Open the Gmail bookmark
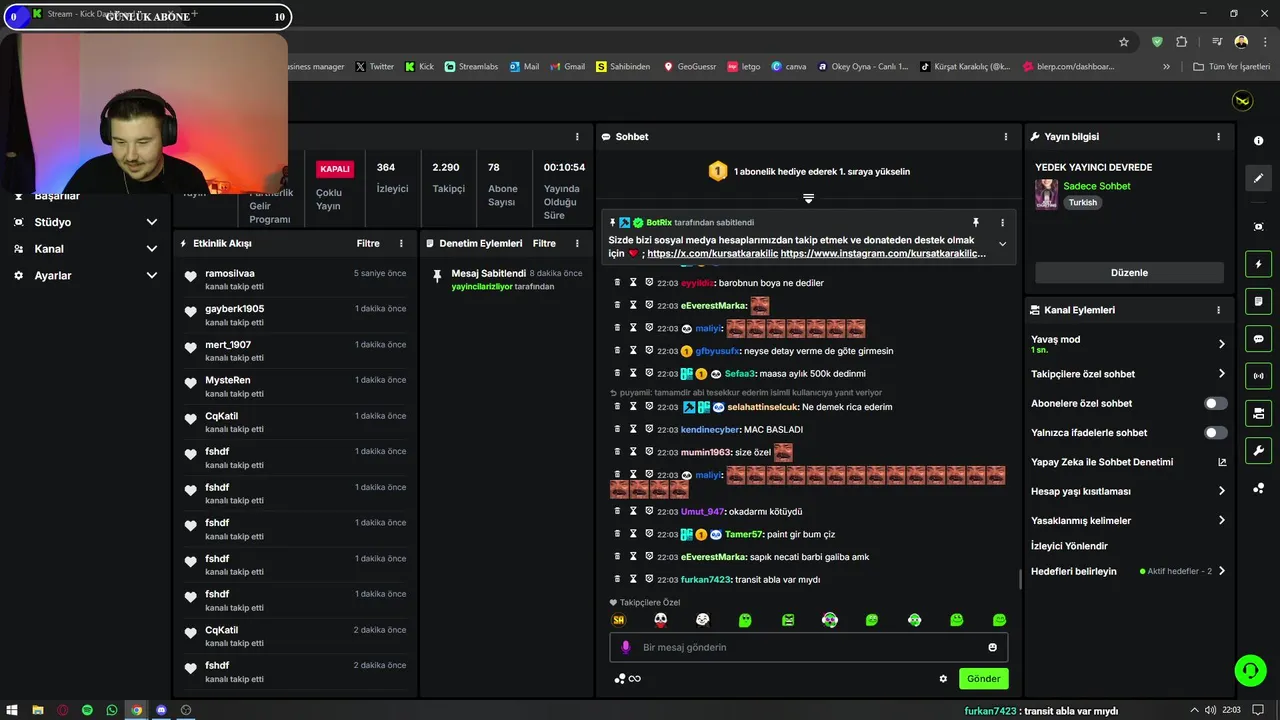 coord(567,66)
